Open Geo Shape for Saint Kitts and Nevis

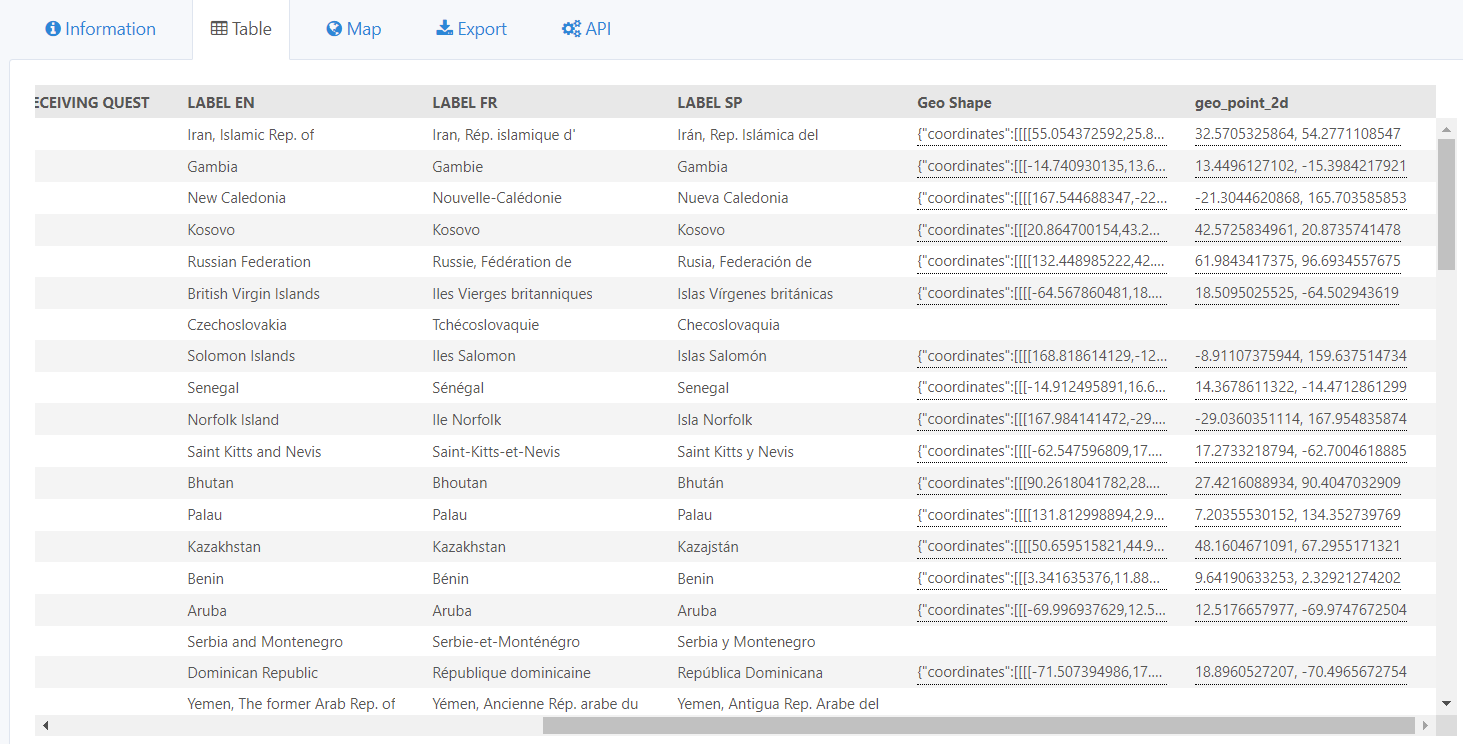[1041, 452]
